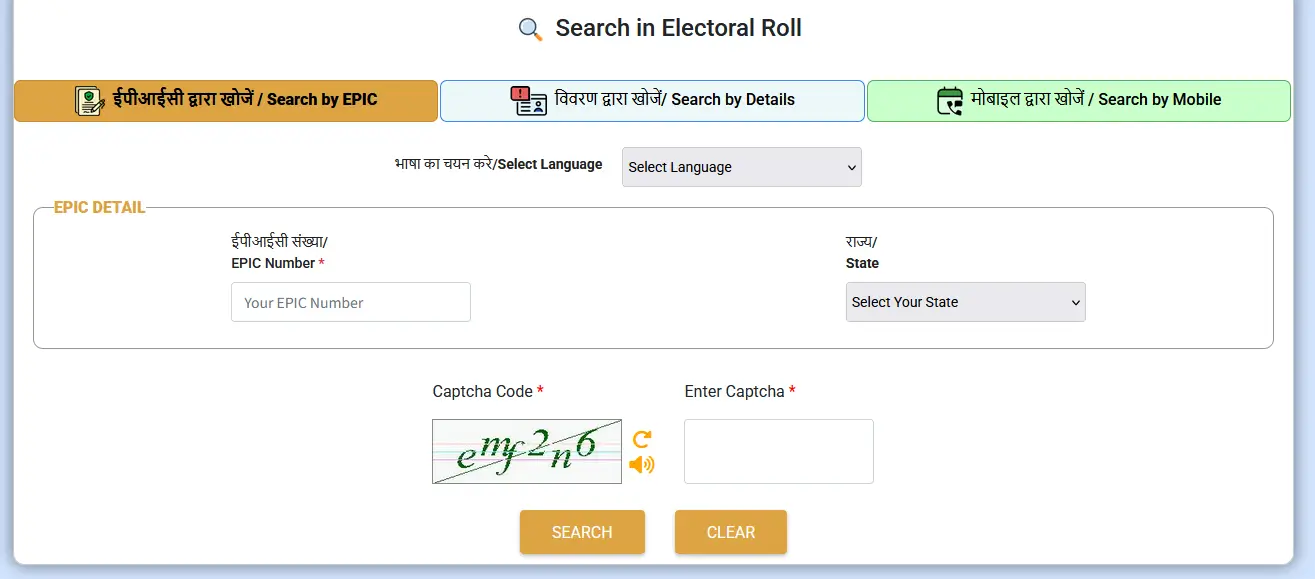Click inside the Enter Captcha box

pyautogui.click(x=778, y=451)
